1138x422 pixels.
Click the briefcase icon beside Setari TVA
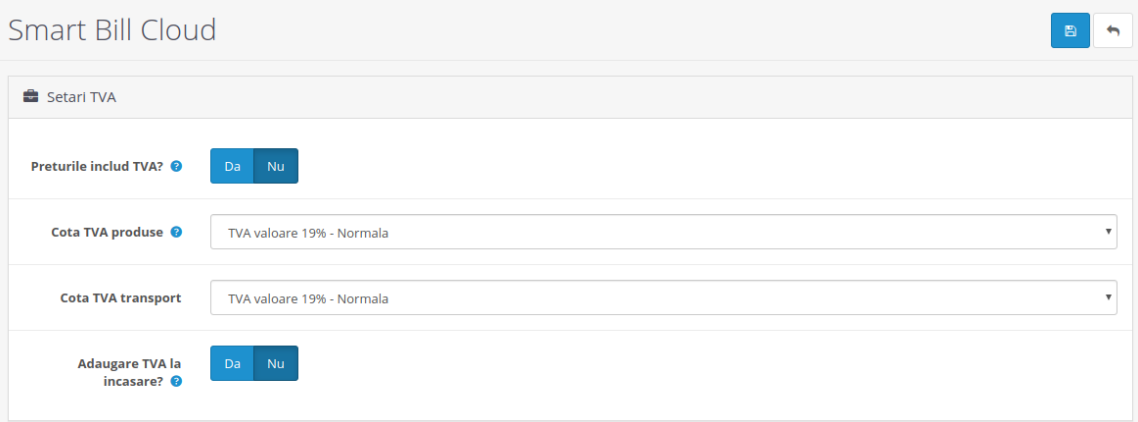[31, 98]
